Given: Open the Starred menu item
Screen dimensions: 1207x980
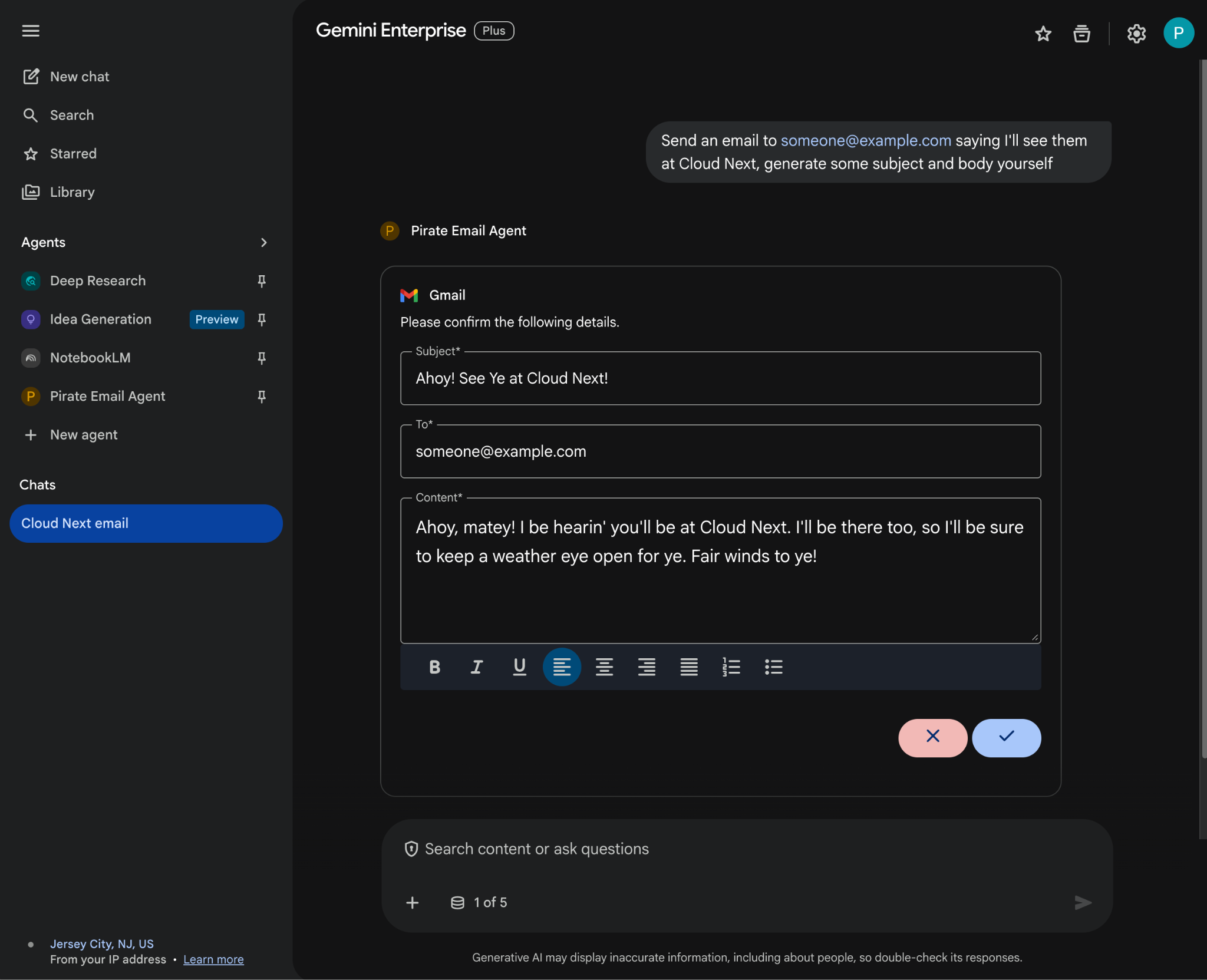Looking at the screenshot, I should coord(73,154).
